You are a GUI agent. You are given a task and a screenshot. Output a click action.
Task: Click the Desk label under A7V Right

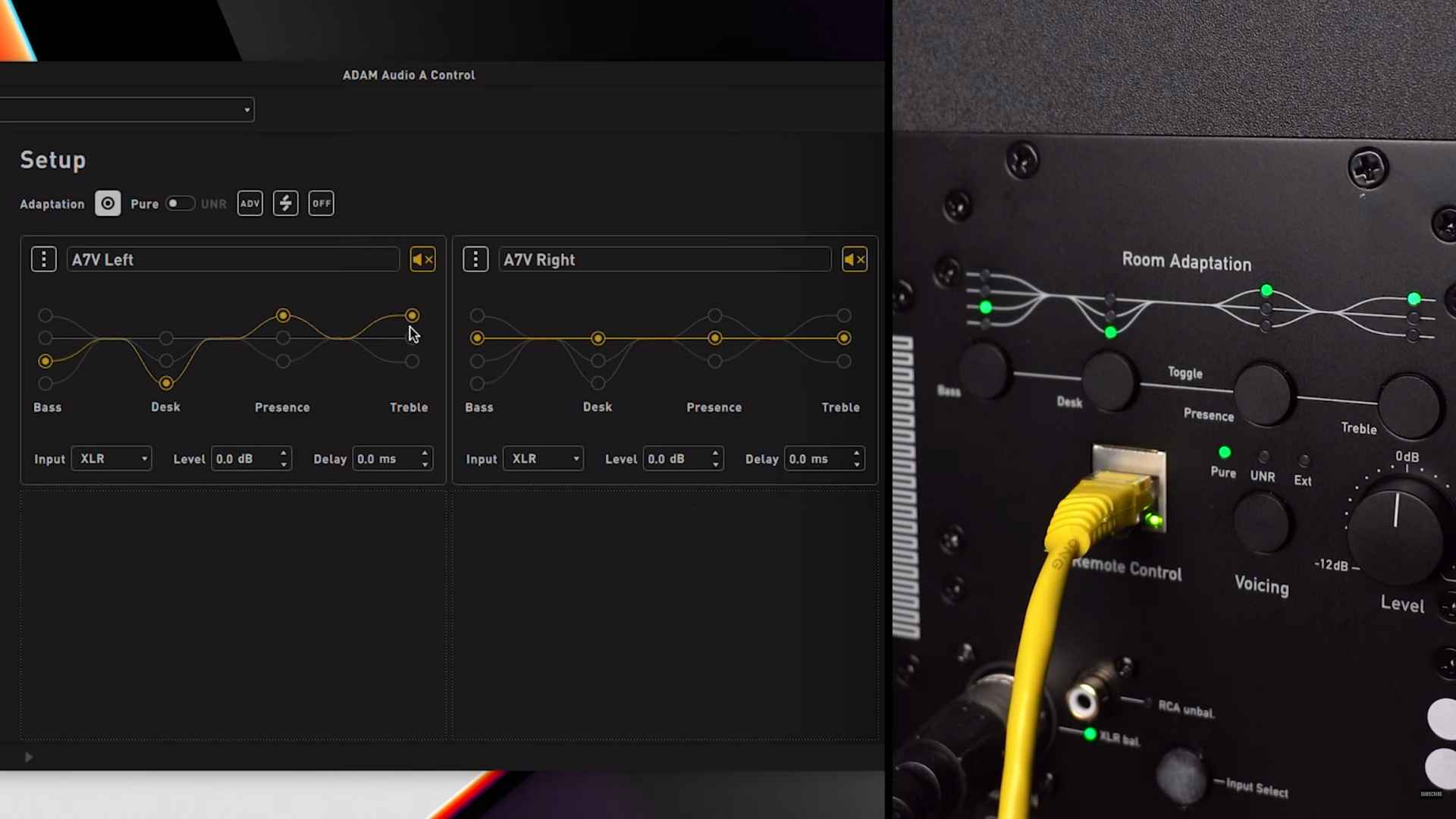598,407
